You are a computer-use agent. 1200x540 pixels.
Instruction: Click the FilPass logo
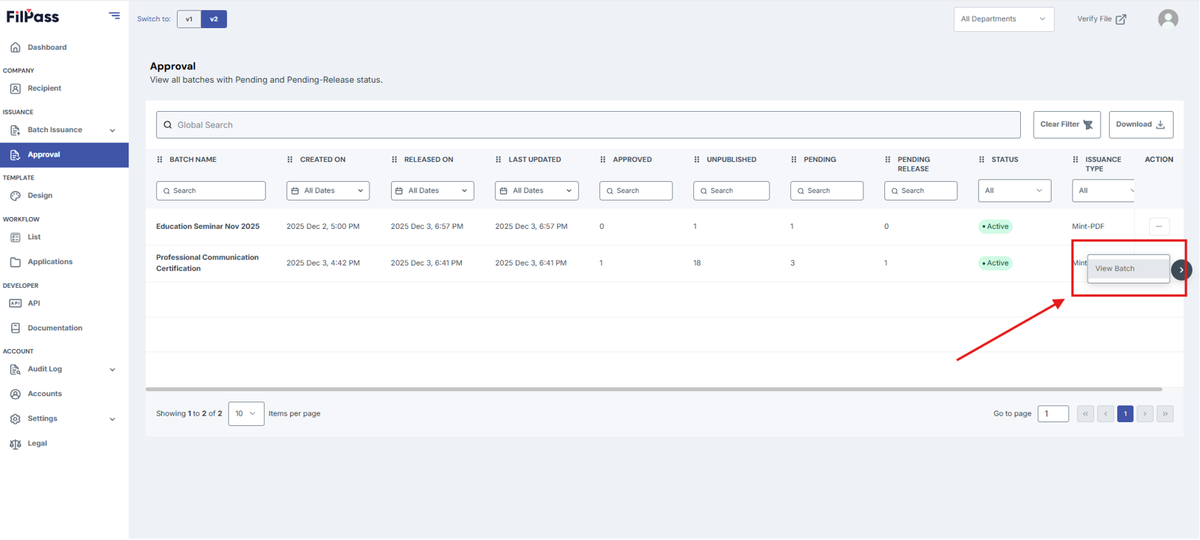[32, 16]
